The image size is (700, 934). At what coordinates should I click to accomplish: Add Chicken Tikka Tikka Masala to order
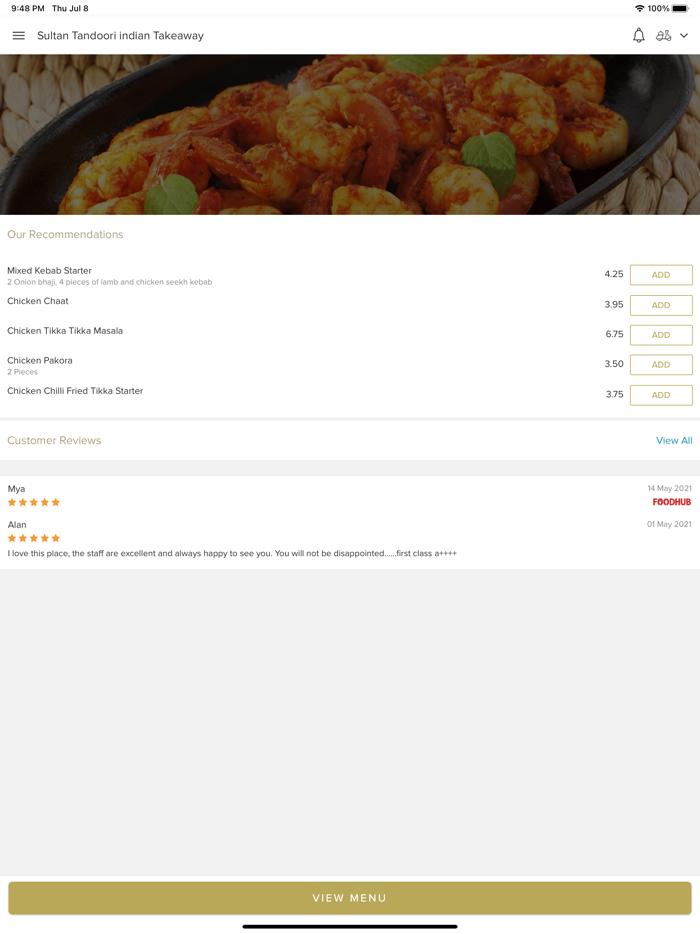coord(660,334)
